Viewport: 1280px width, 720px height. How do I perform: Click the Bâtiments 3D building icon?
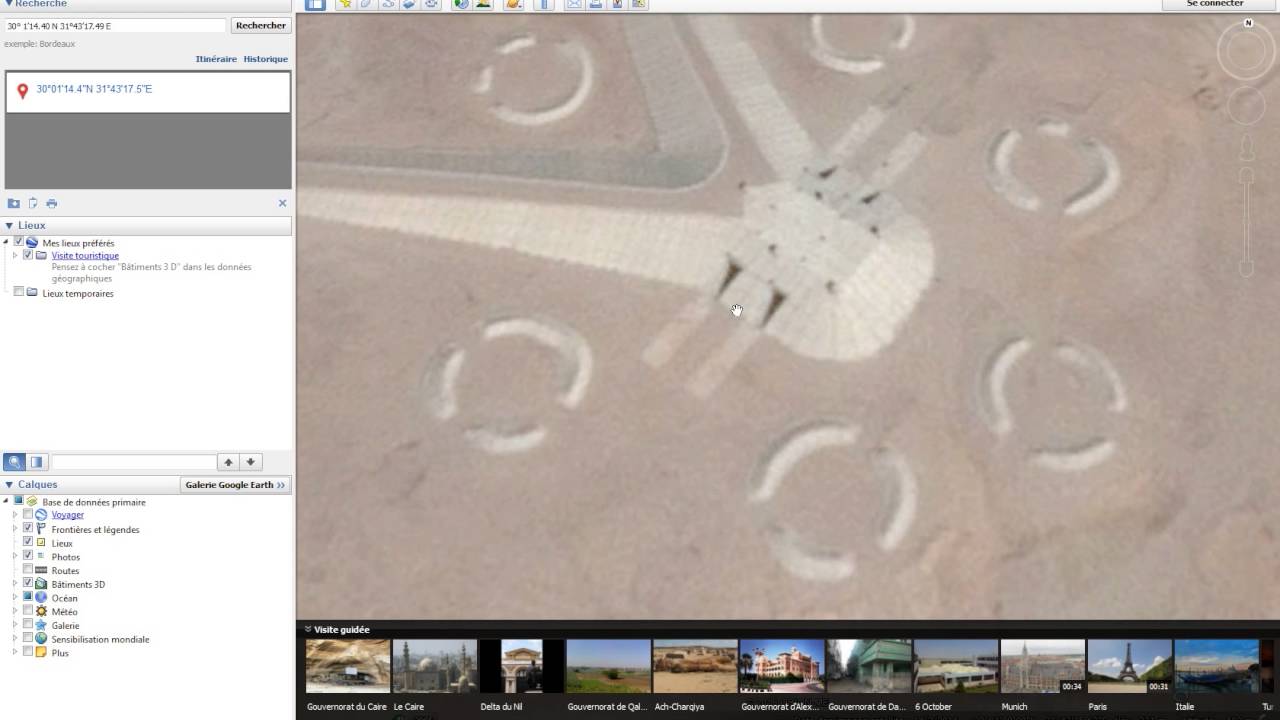tap(41, 583)
